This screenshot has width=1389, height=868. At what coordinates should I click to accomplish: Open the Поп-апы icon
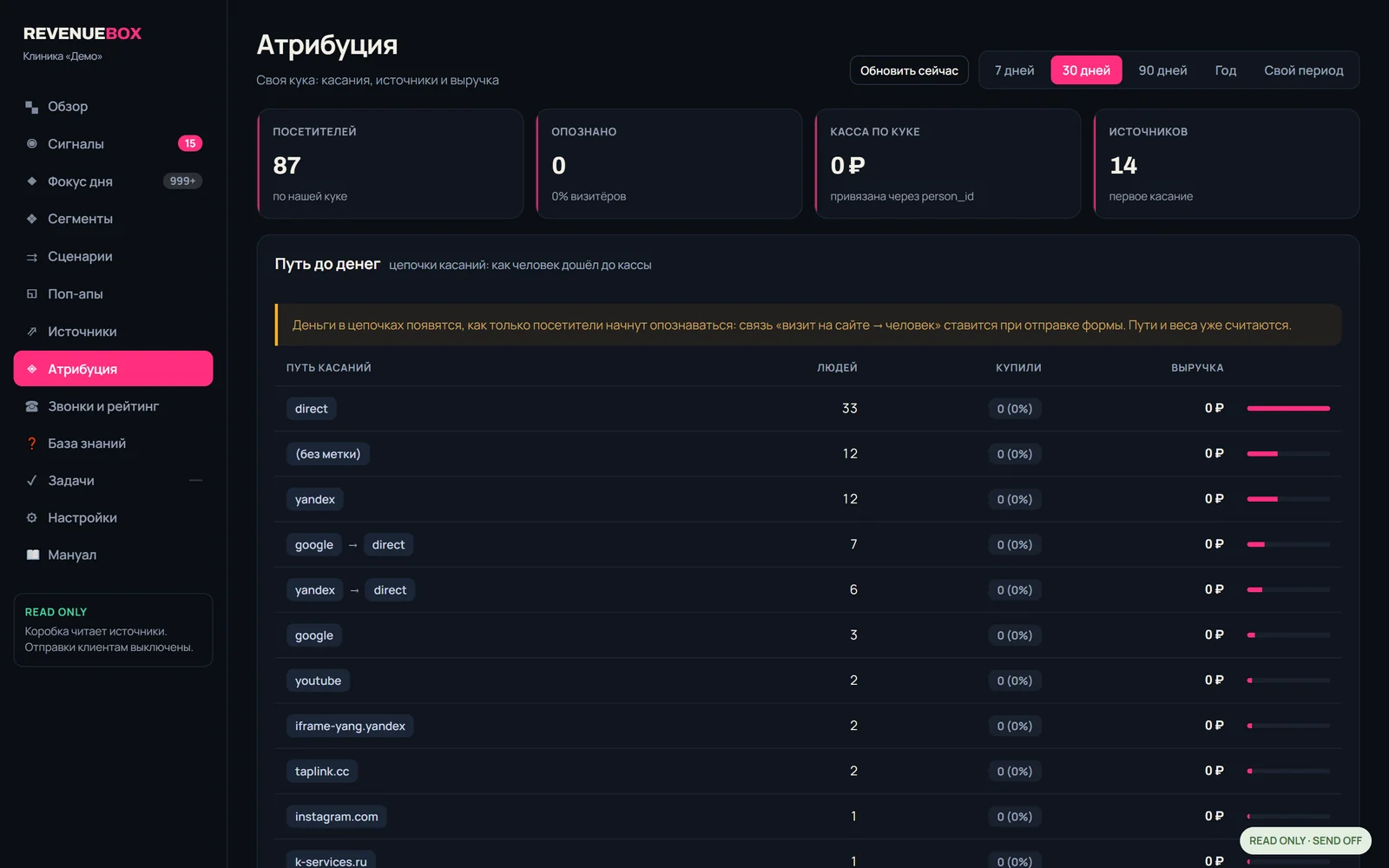pyautogui.click(x=32, y=294)
